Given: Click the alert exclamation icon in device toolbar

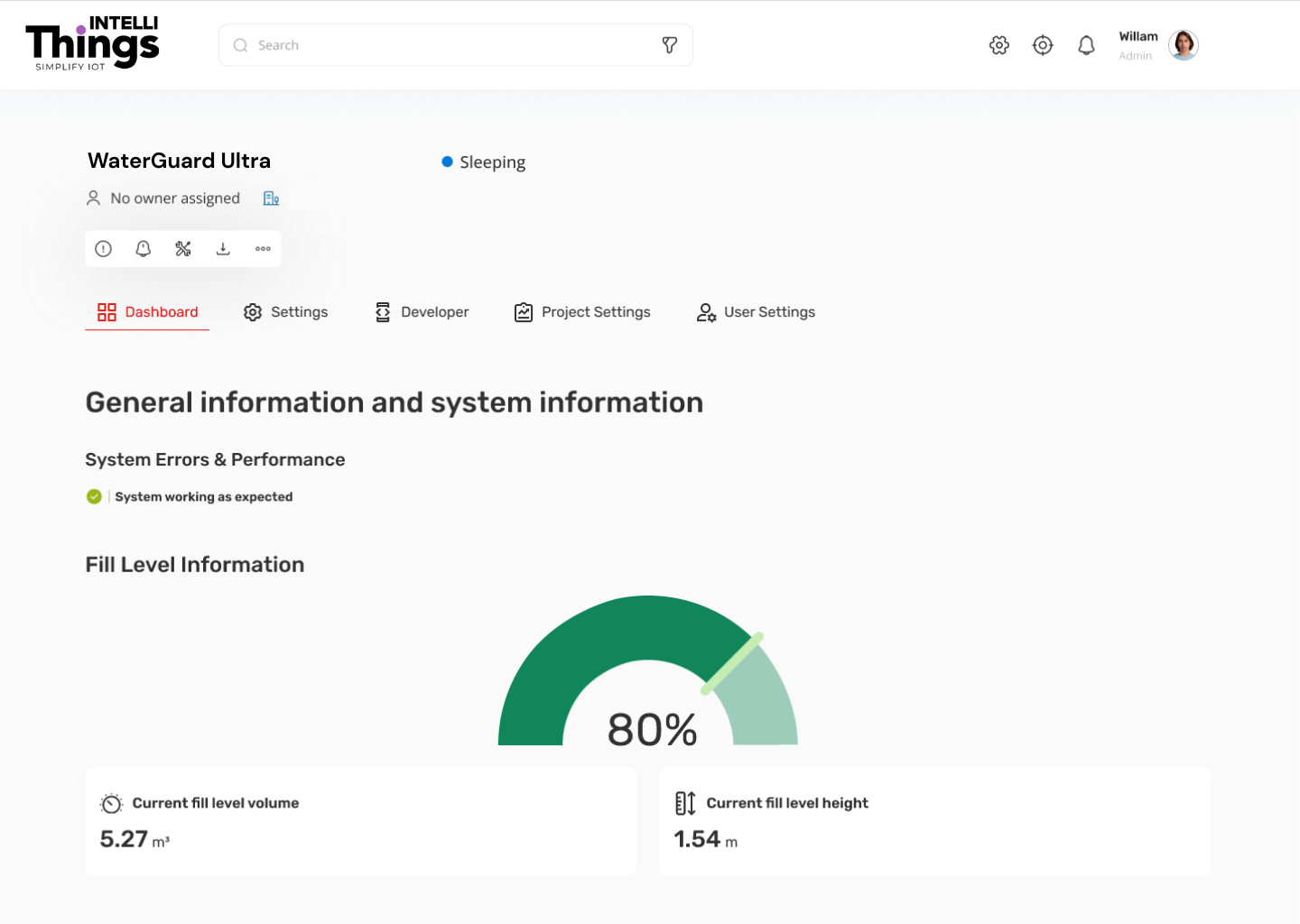Looking at the screenshot, I should click(104, 249).
